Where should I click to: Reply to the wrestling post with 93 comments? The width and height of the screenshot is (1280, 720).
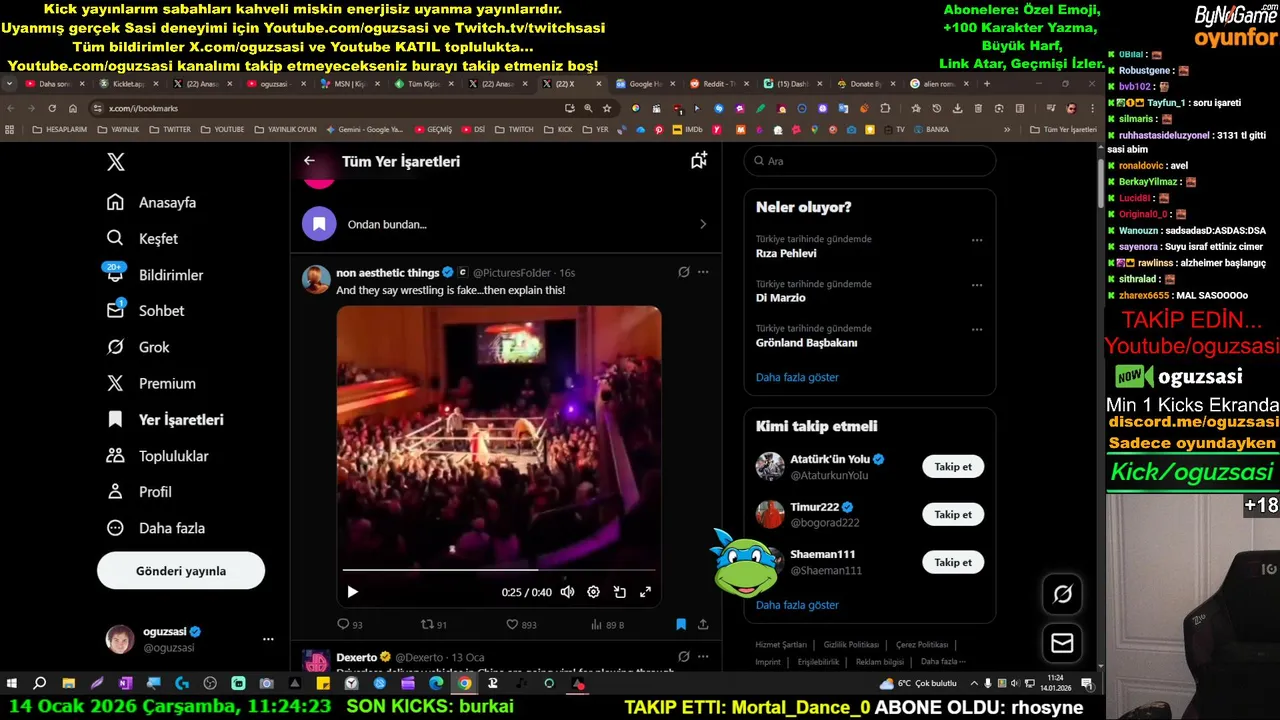click(351, 624)
